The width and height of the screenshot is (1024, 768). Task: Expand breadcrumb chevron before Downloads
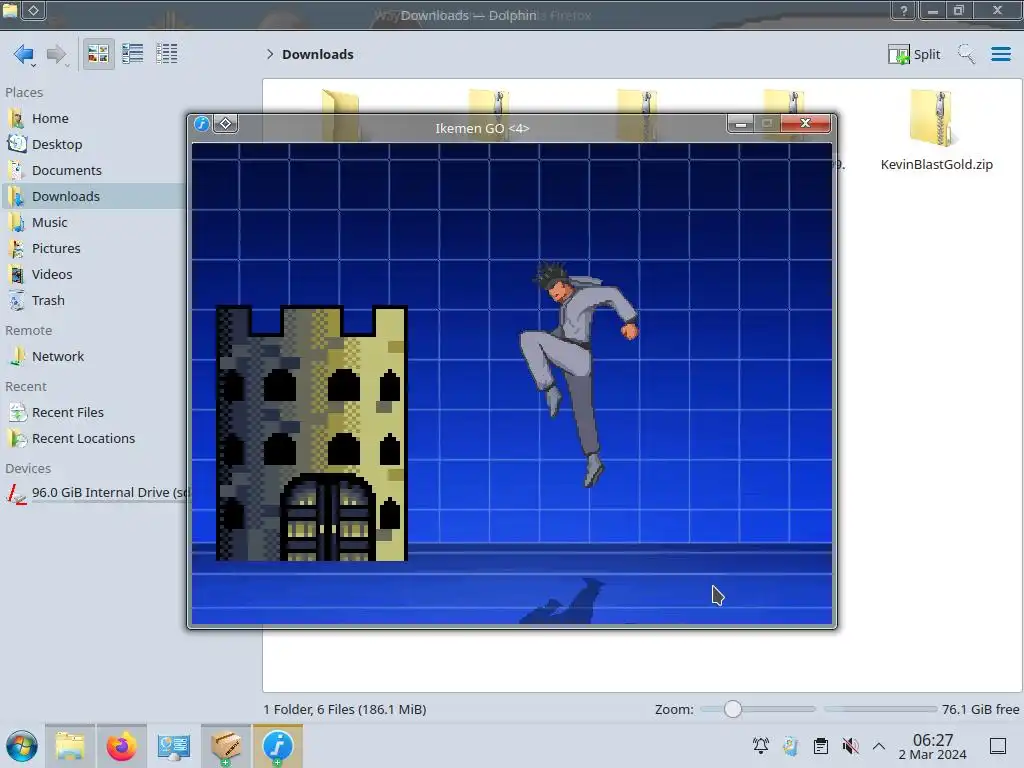pyautogui.click(x=270, y=54)
